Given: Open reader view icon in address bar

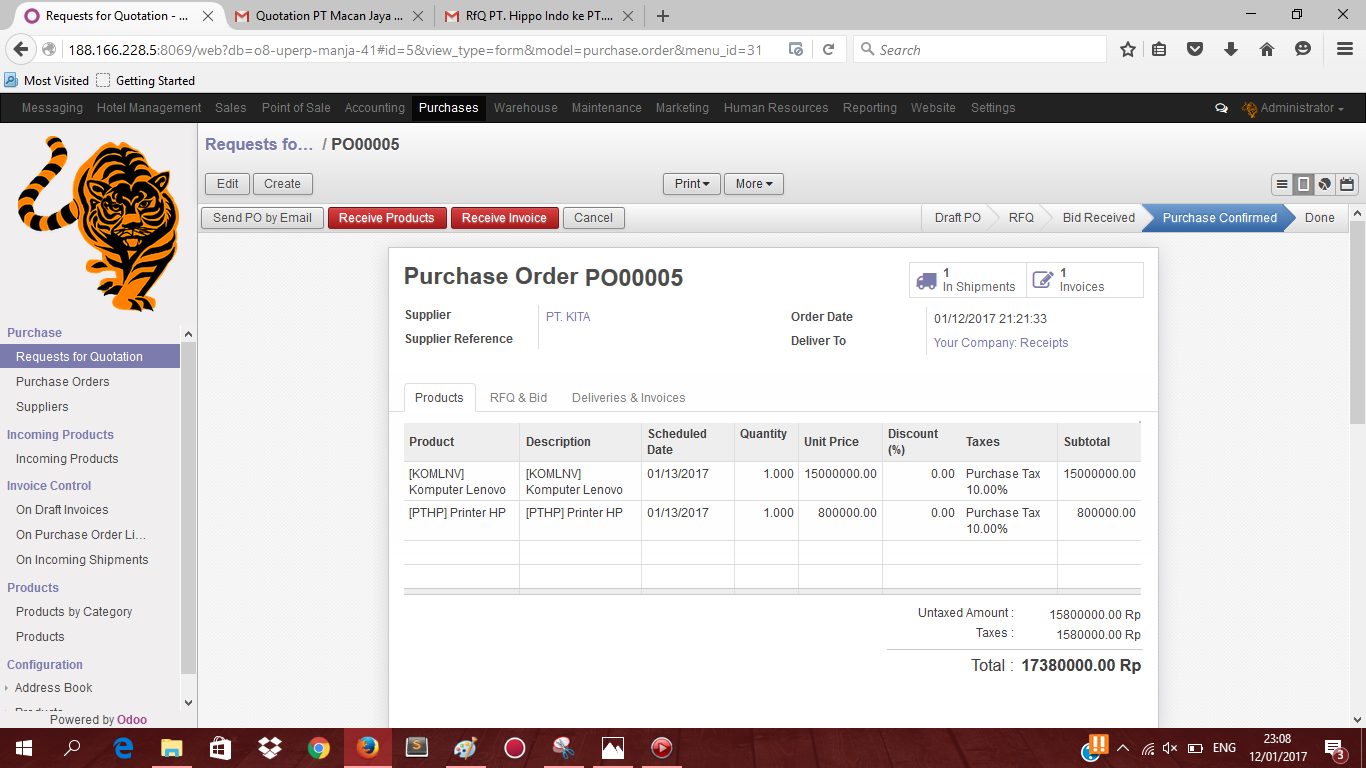Looking at the screenshot, I should click(796, 49).
